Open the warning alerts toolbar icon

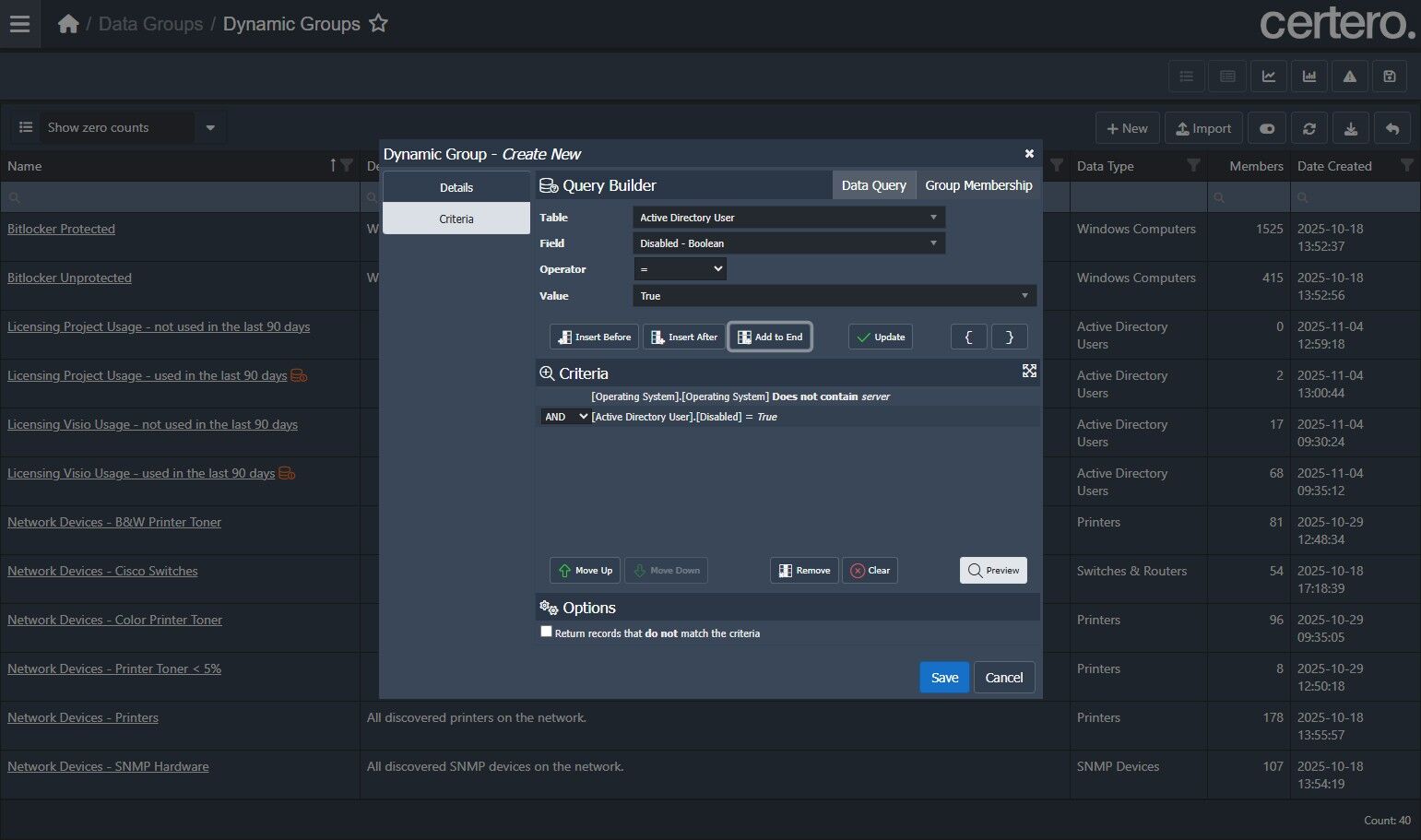(x=1350, y=77)
